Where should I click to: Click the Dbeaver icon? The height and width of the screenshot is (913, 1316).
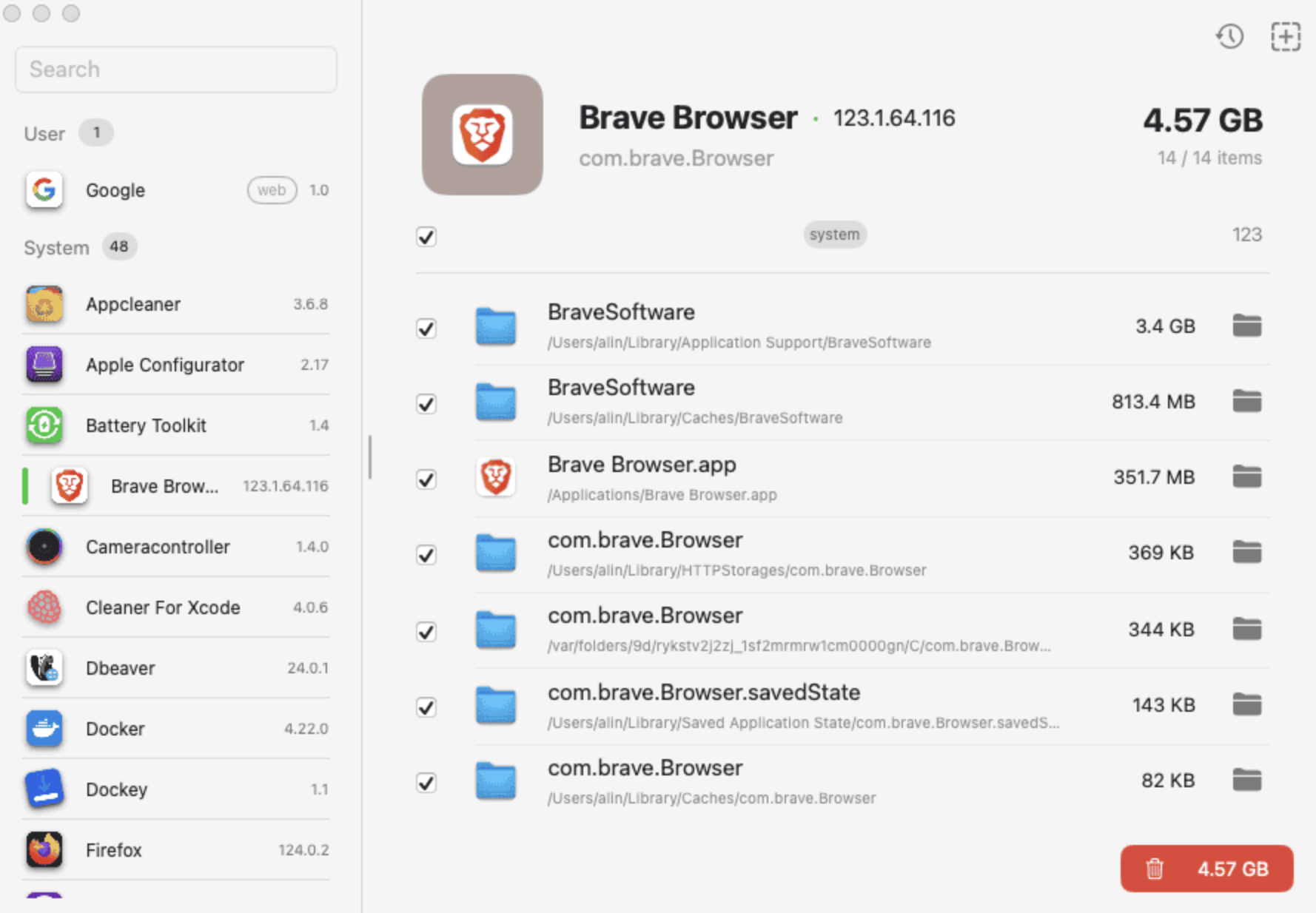[44, 668]
